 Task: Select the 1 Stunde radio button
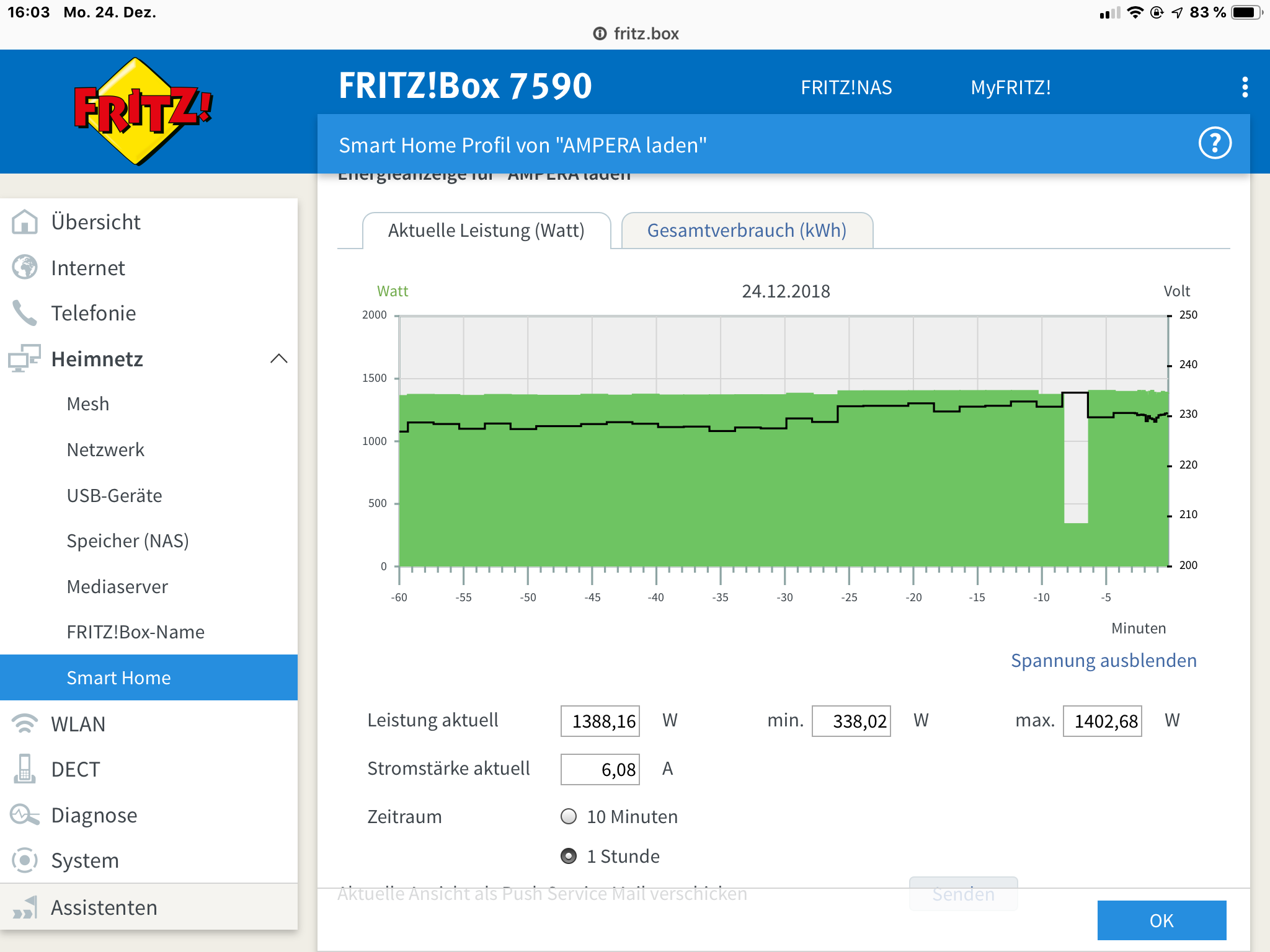pos(569,856)
